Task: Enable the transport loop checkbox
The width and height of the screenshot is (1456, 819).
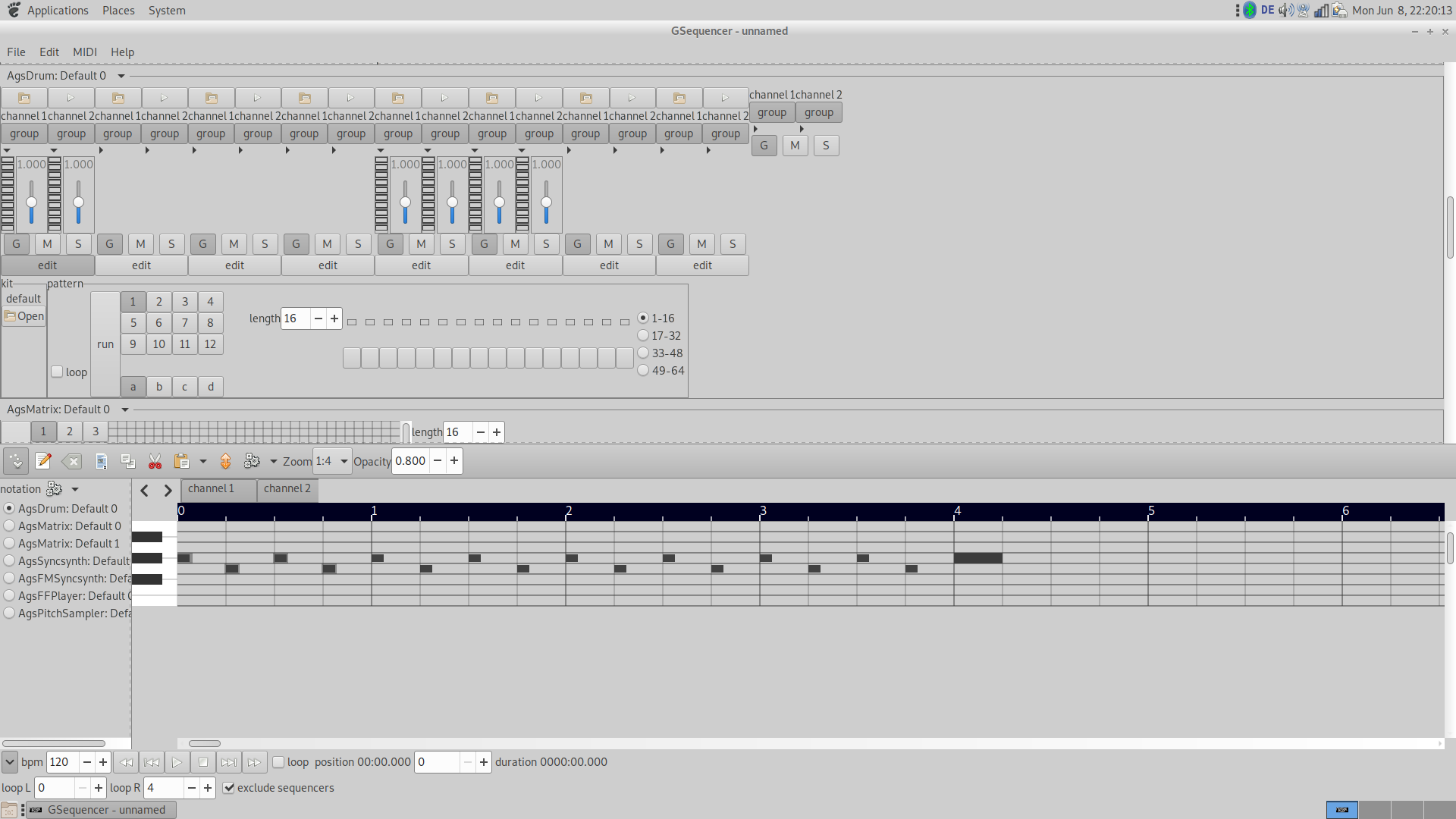Action: click(278, 762)
